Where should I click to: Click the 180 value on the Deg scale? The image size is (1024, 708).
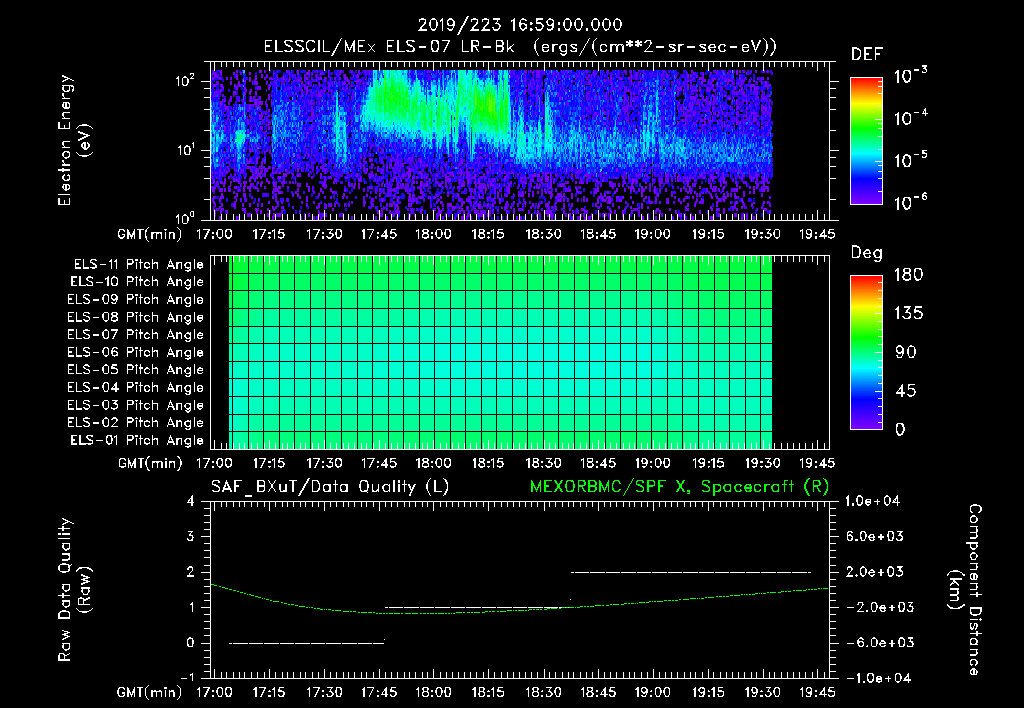(908, 275)
